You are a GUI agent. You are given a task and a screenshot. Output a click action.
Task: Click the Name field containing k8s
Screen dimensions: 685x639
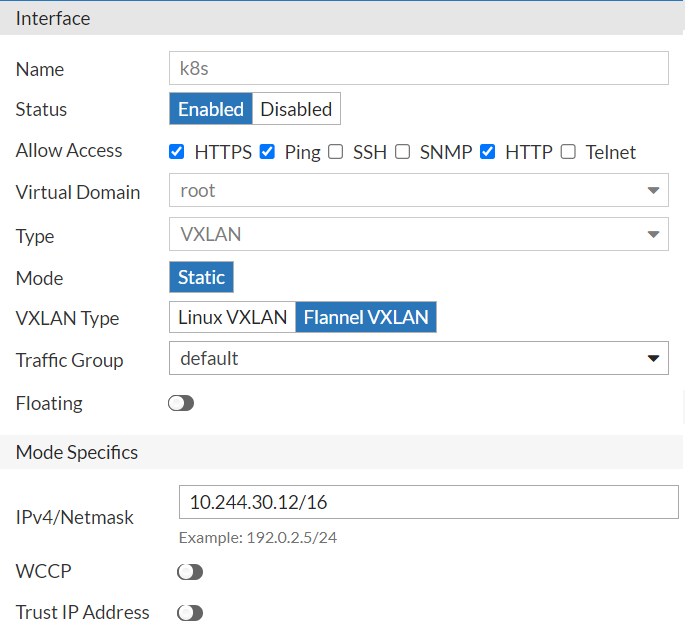(418, 68)
